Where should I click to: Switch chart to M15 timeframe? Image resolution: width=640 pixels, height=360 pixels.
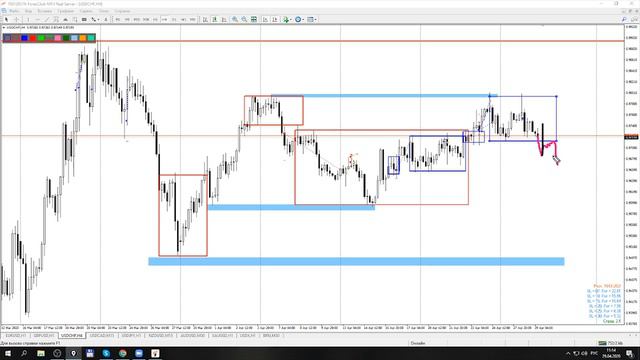[x=136, y=19]
